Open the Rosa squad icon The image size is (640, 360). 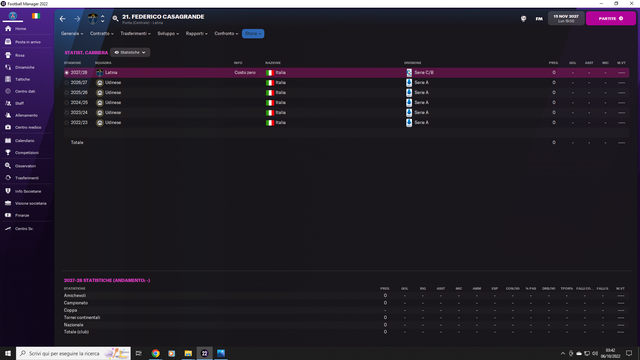tap(8, 55)
